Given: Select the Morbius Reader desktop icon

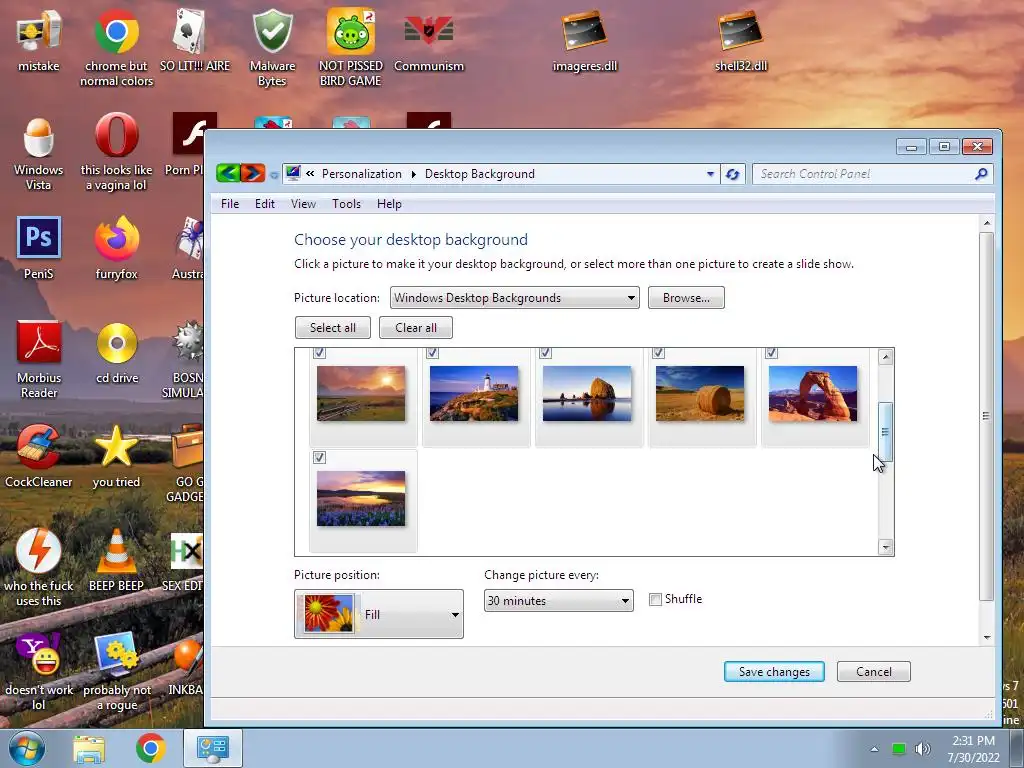Looking at the screenshot, I should pyautogui.click(x=39, y=359).
